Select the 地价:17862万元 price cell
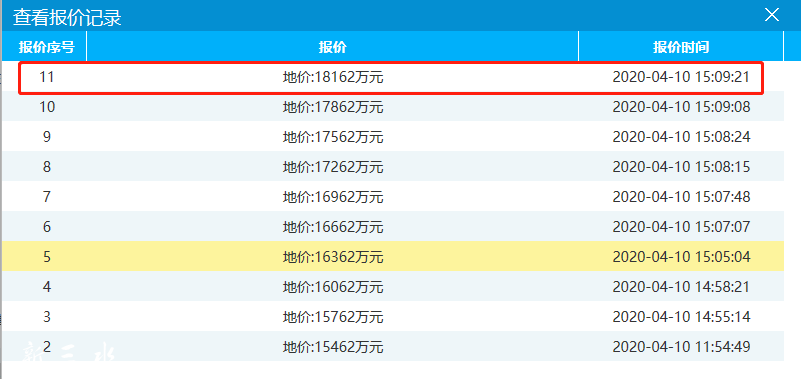 pos(333,107)
